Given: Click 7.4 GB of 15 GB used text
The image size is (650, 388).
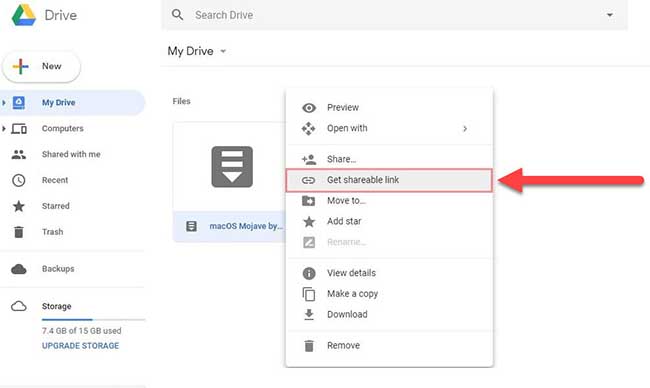Looking at the screenshot, I should coord(82,331).
